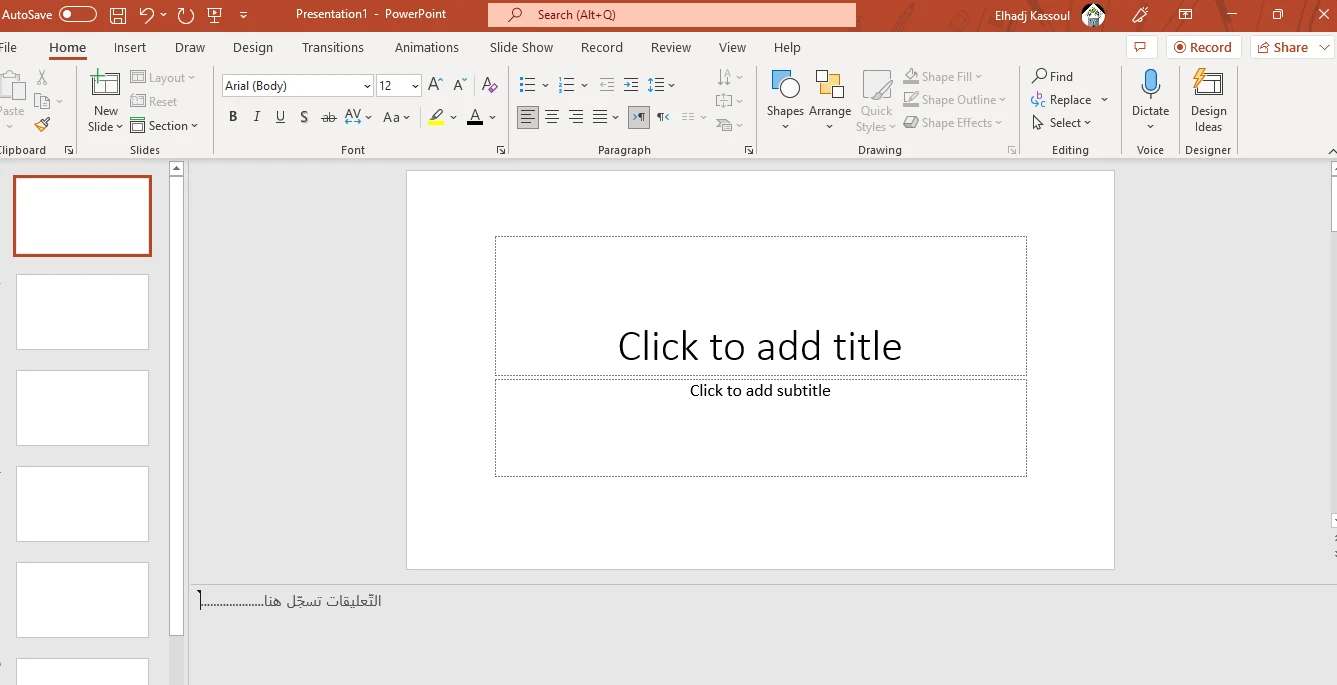Decrease font size with the smaller A
This screenshot has width=1337, height=685.
pyautogui.click(x=459, y=85)
